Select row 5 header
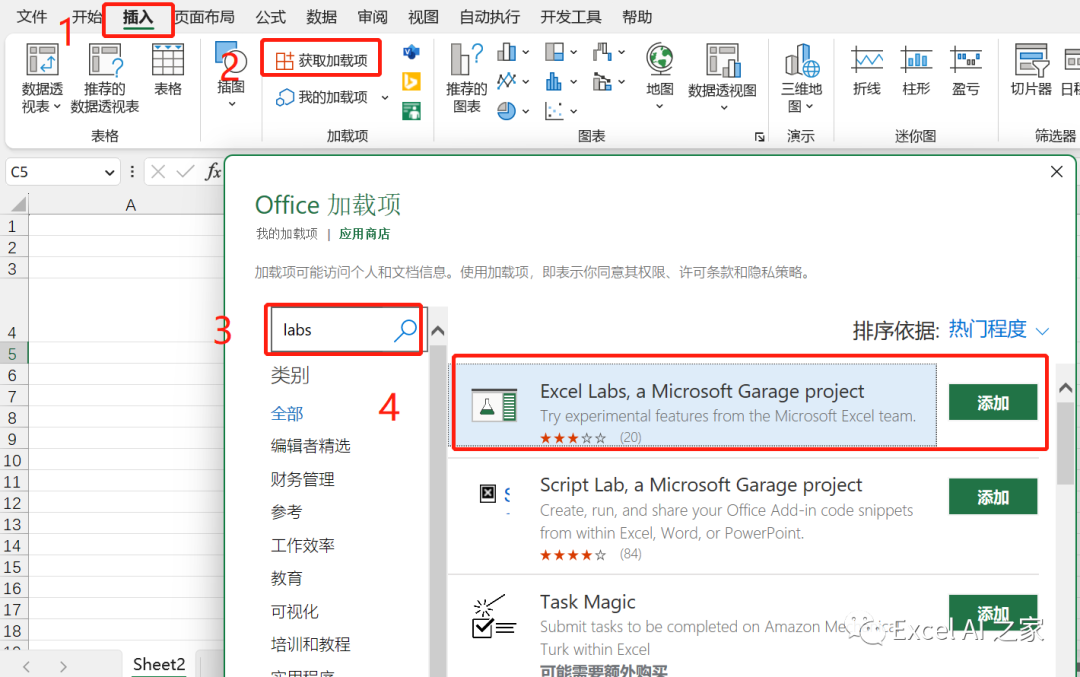1080x677 pixels. pos(13,354)
